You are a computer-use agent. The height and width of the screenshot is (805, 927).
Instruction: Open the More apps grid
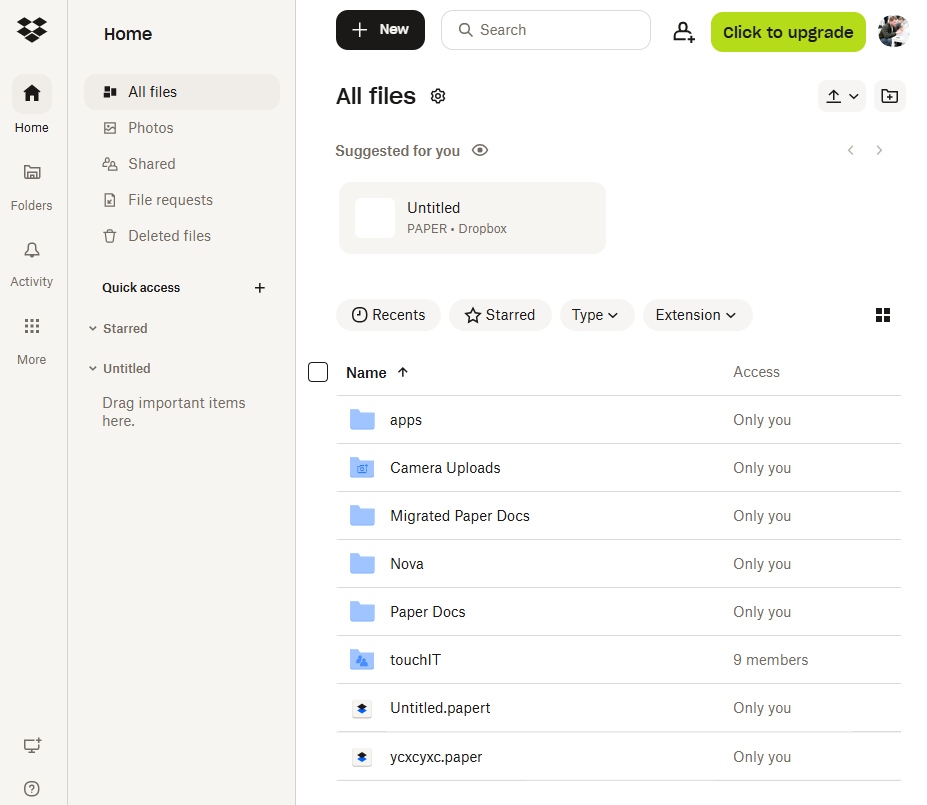(x=32, y=327)
